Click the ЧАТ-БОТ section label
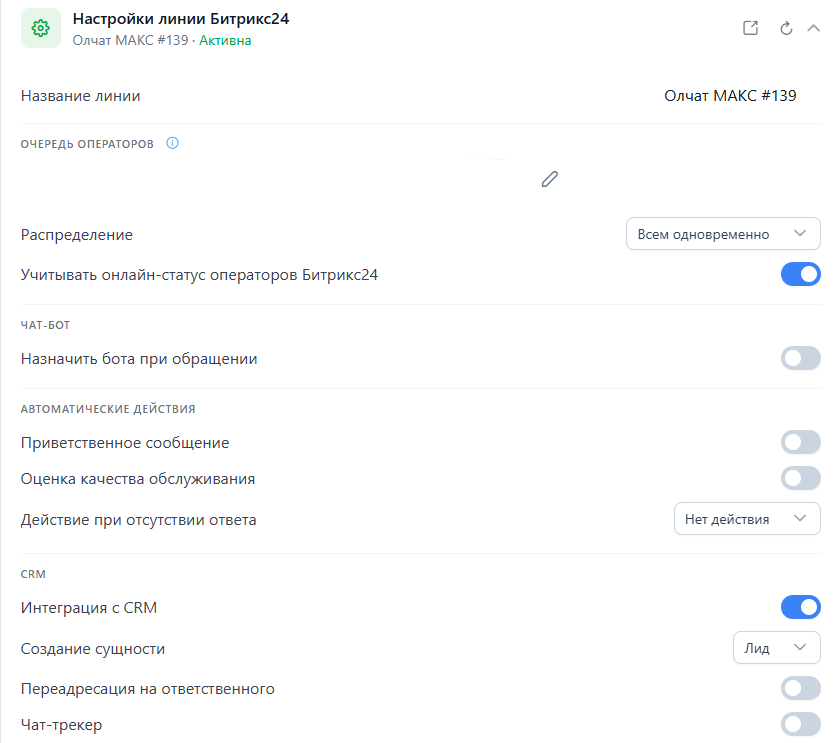 pyautogui.click(x=45, y=325)
